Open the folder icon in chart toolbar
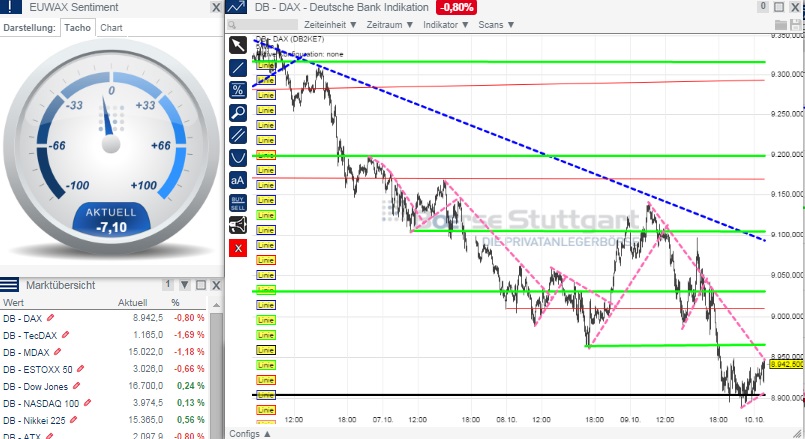 (x=780, y=24)
